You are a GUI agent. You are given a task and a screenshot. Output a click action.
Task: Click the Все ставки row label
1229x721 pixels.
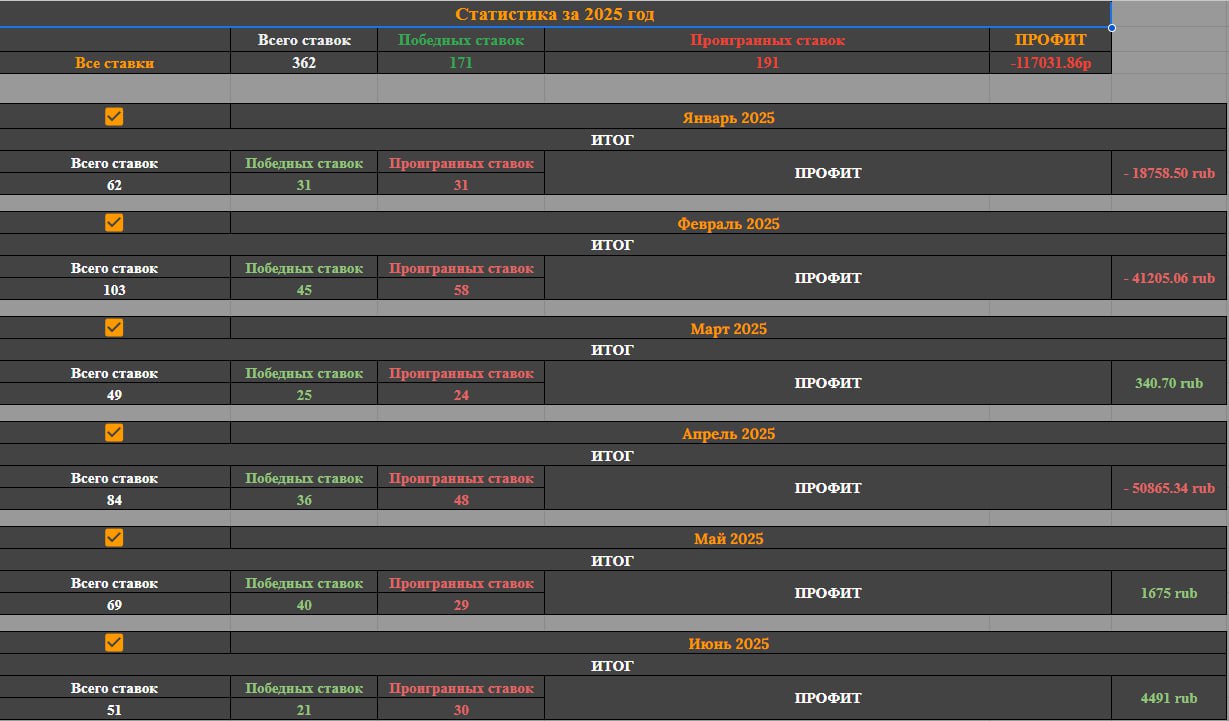115,62
